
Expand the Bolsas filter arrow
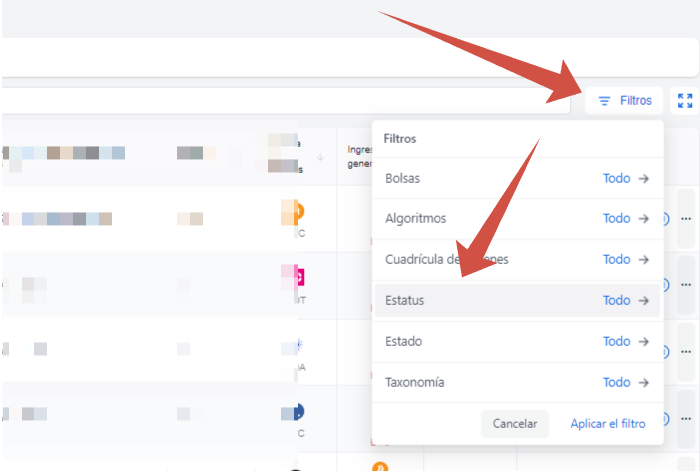coord(643,179)
